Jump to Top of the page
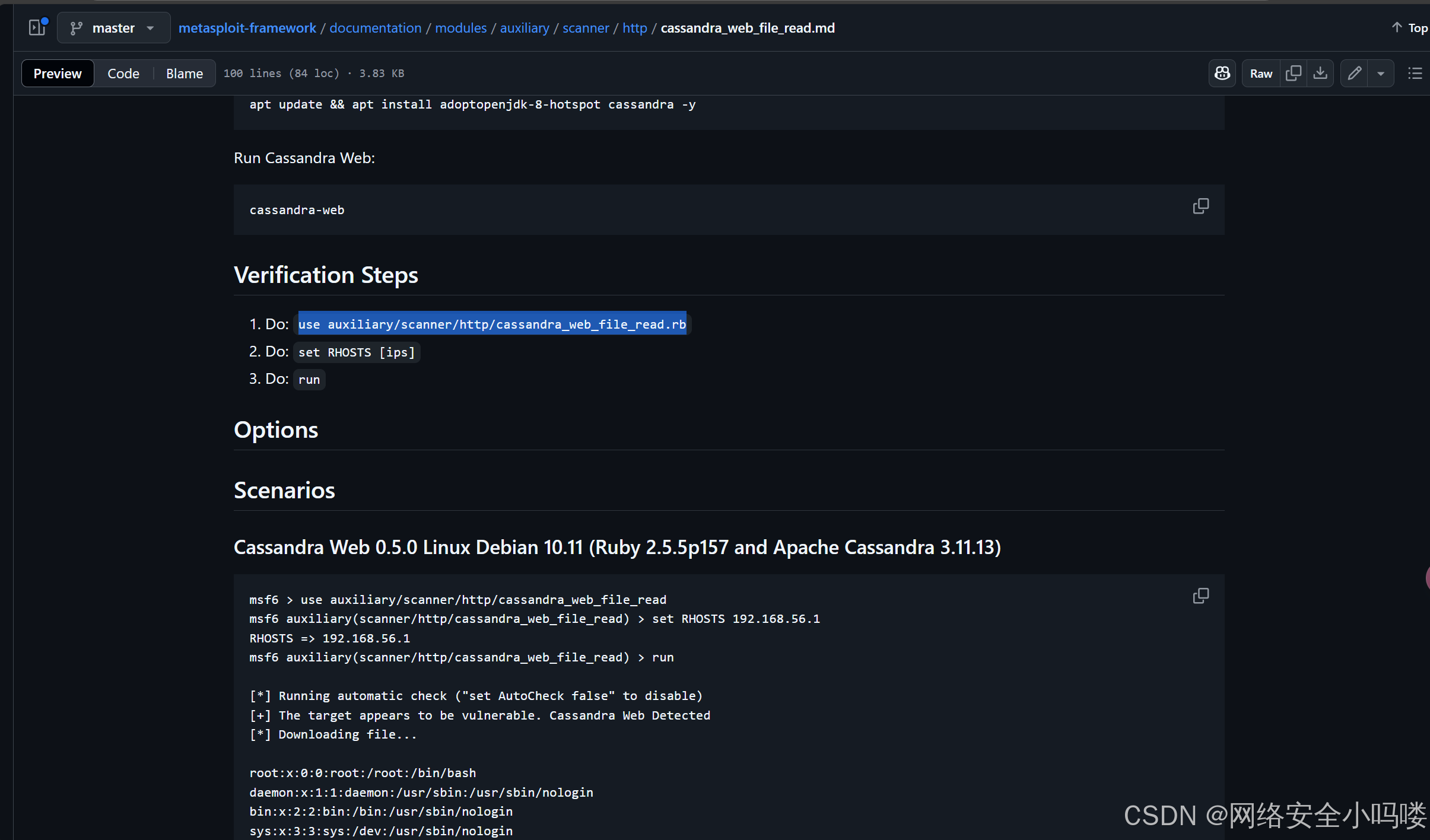 [1410, 28]
